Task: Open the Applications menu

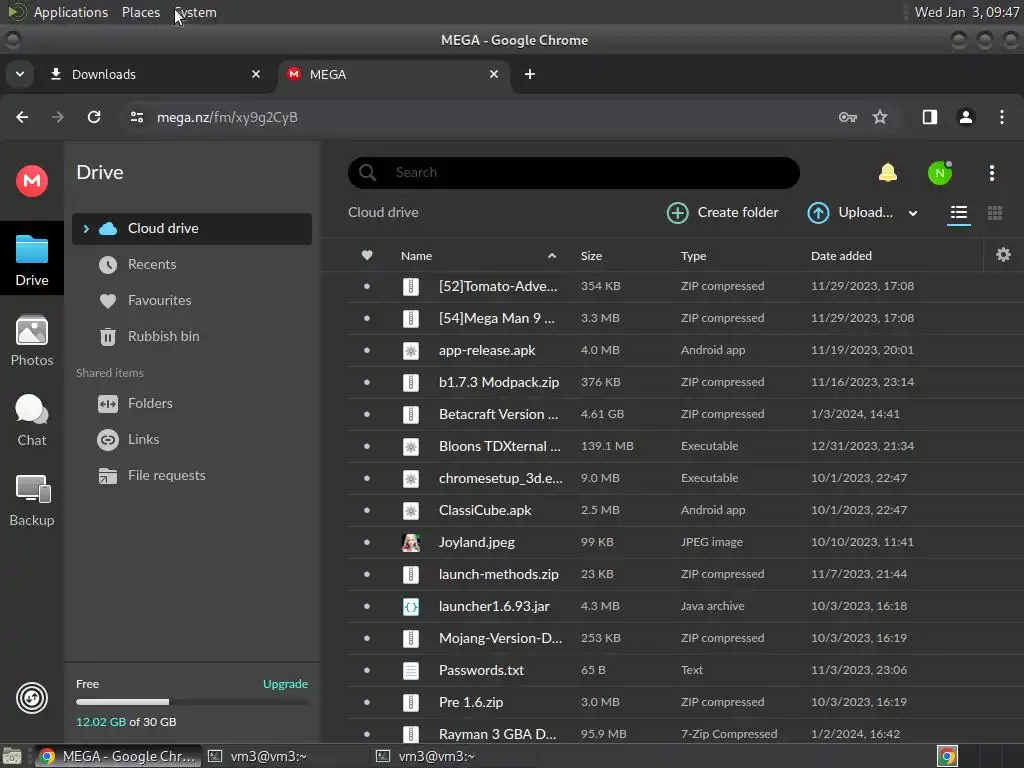Action: pyautogui.click(x=71, y=12)
